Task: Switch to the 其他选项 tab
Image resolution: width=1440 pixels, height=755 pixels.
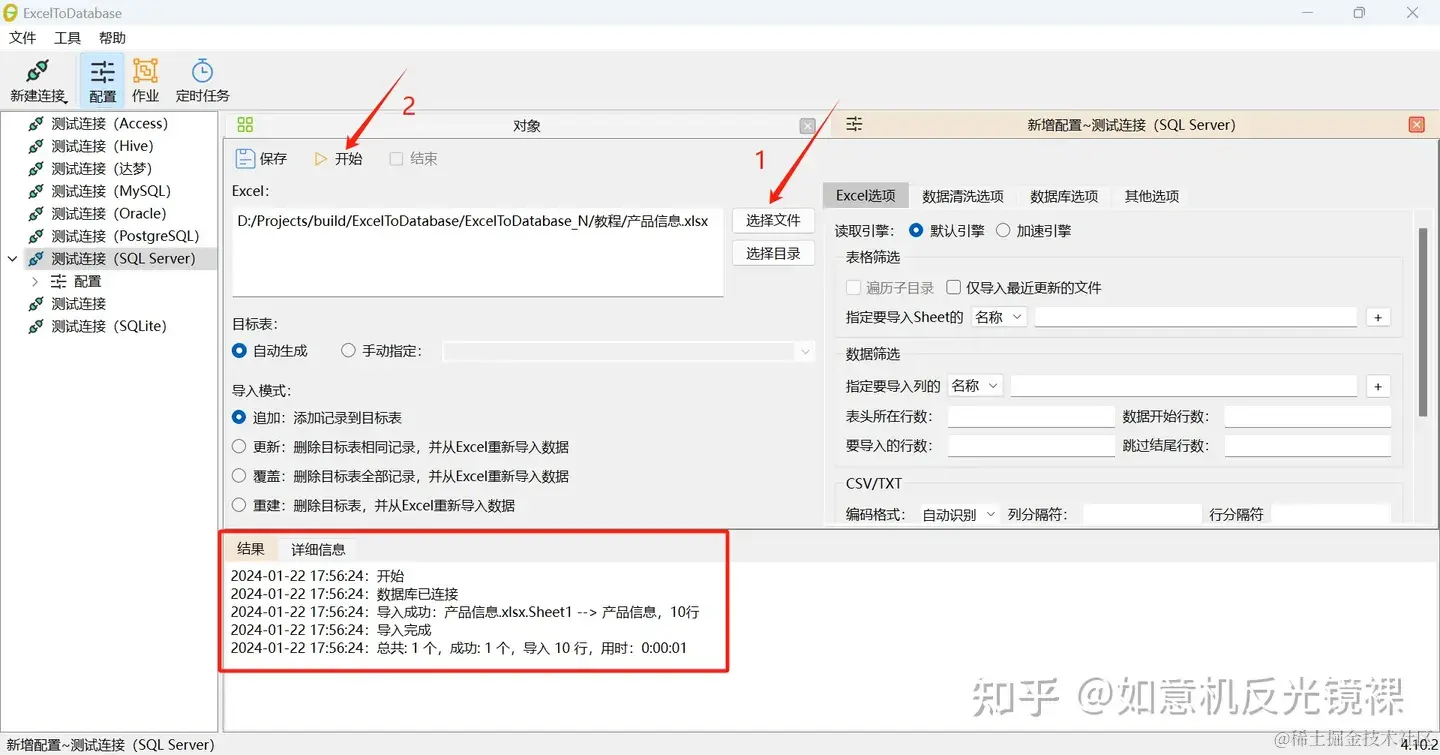Action: (x=1152, y=196)
